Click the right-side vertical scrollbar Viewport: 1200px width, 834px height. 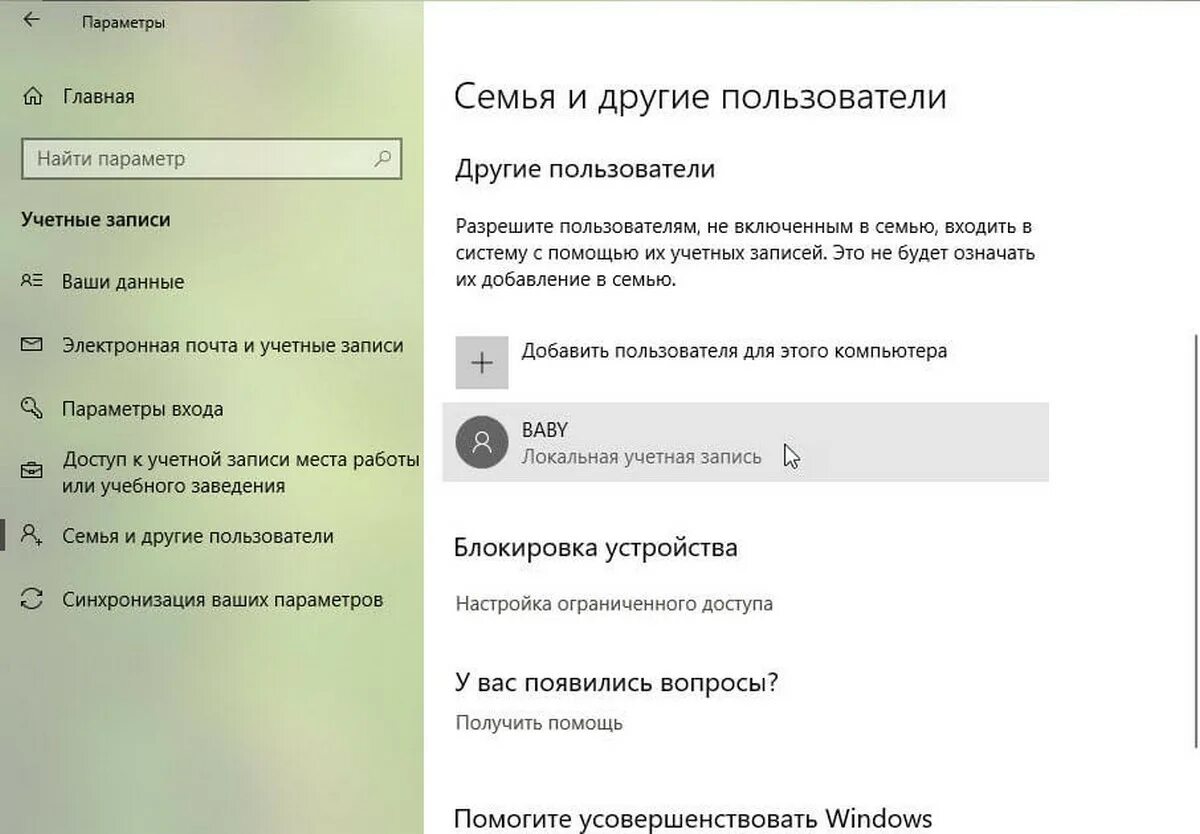(1195, 540)
